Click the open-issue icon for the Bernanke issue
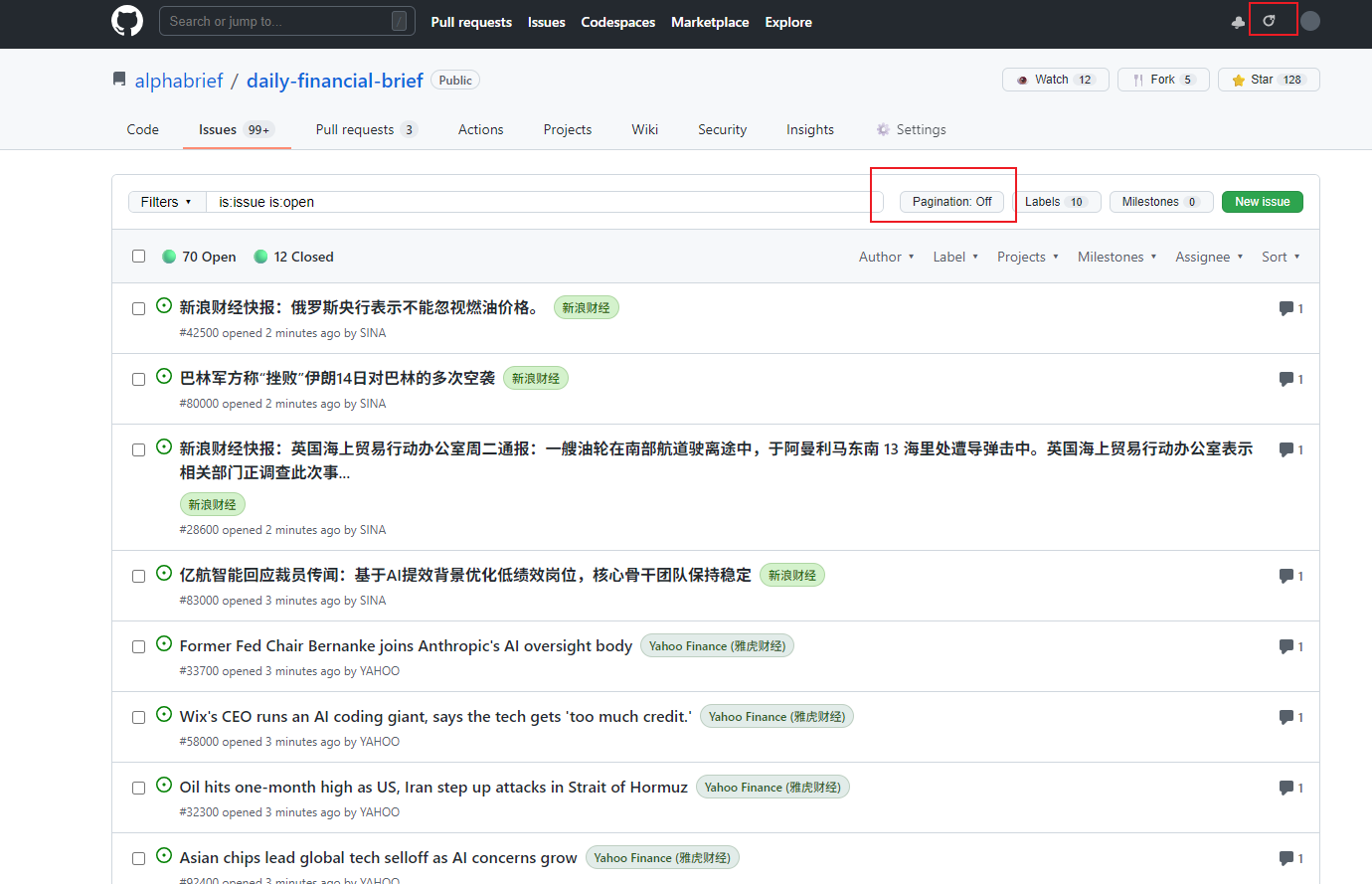1372x884 pixels. [164, 644]
